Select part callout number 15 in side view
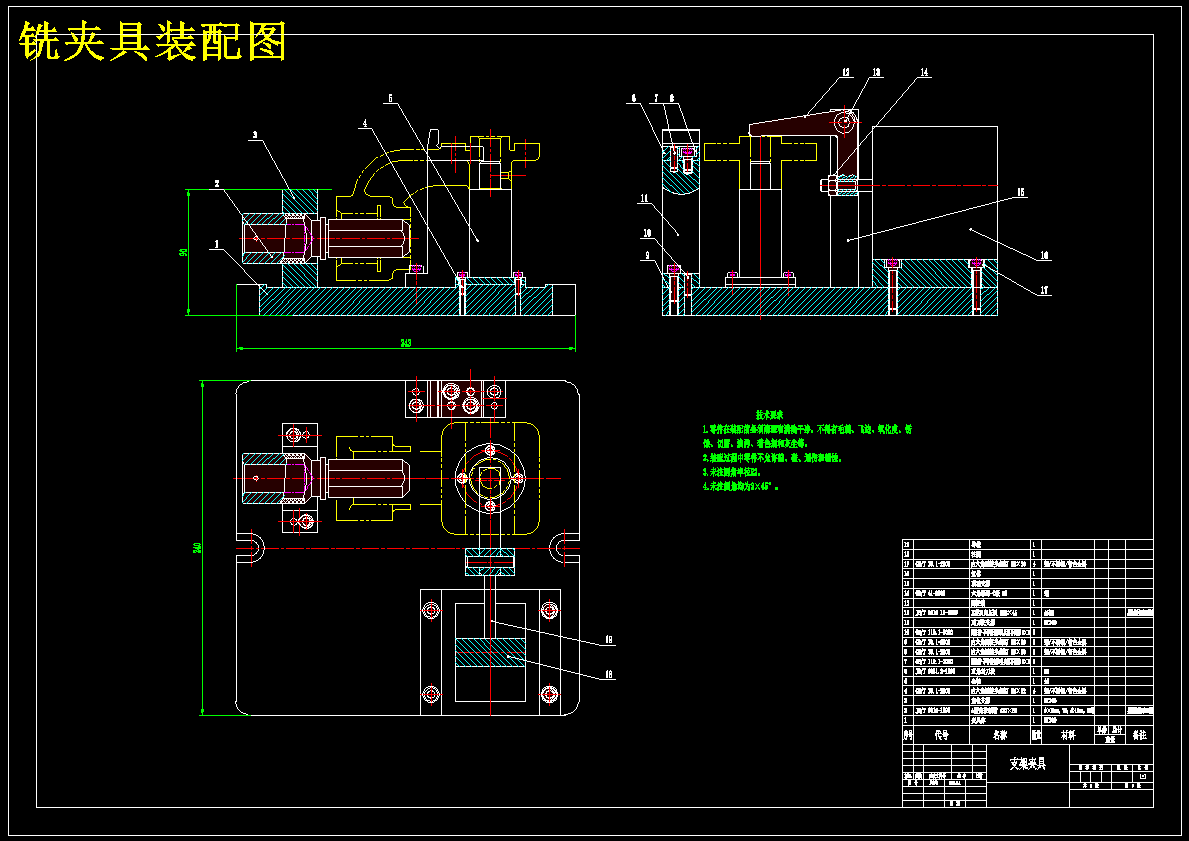This screenshot has height=841, width=1189. click(1021, 193)
